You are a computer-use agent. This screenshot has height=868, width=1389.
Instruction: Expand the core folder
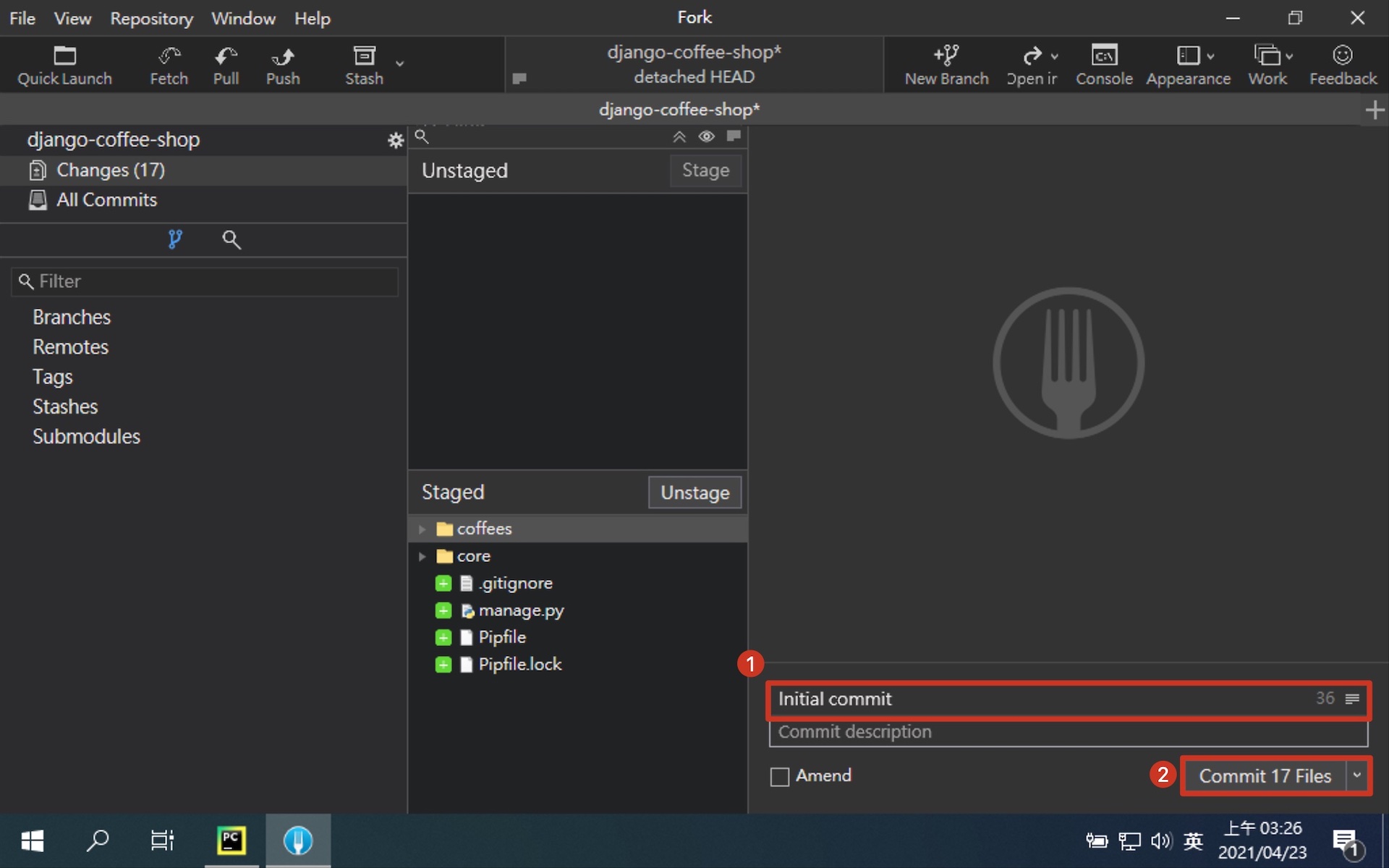422,556
